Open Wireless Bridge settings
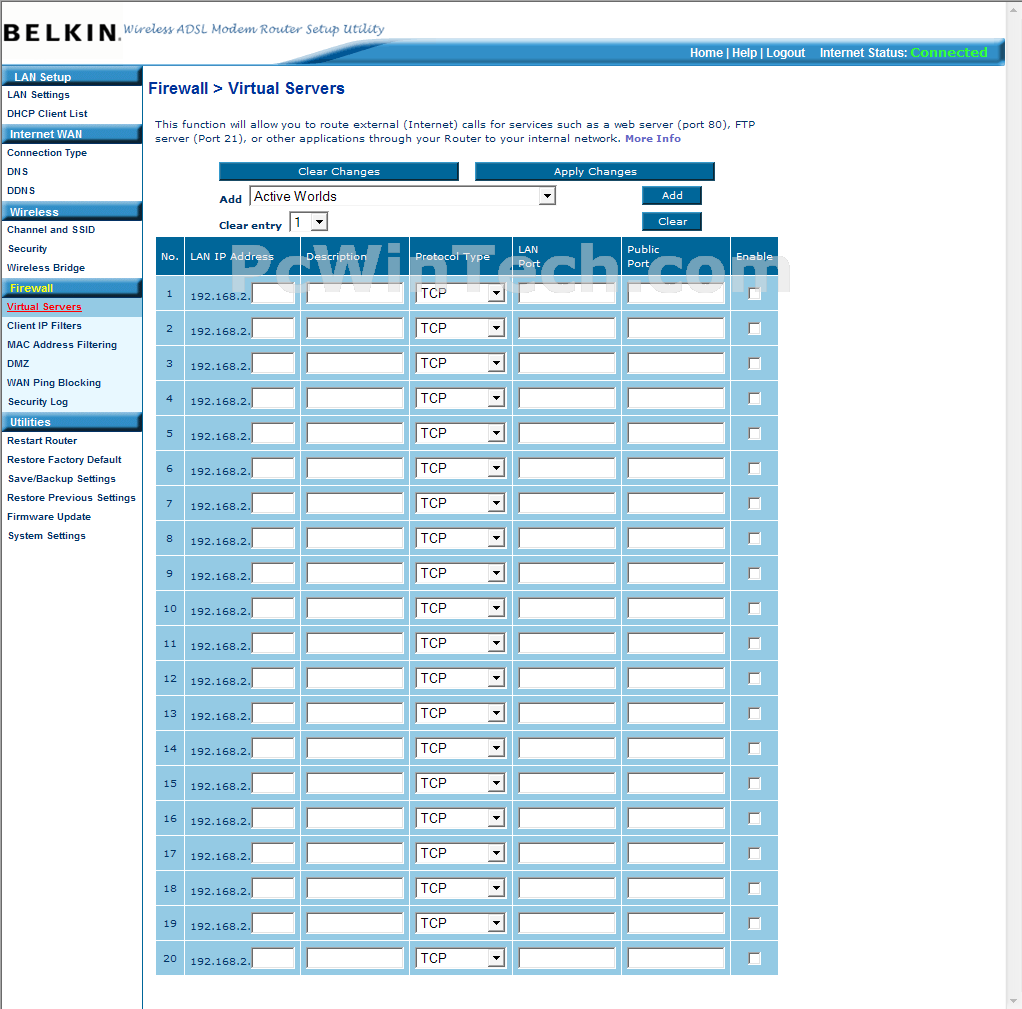 coord(46,268)
